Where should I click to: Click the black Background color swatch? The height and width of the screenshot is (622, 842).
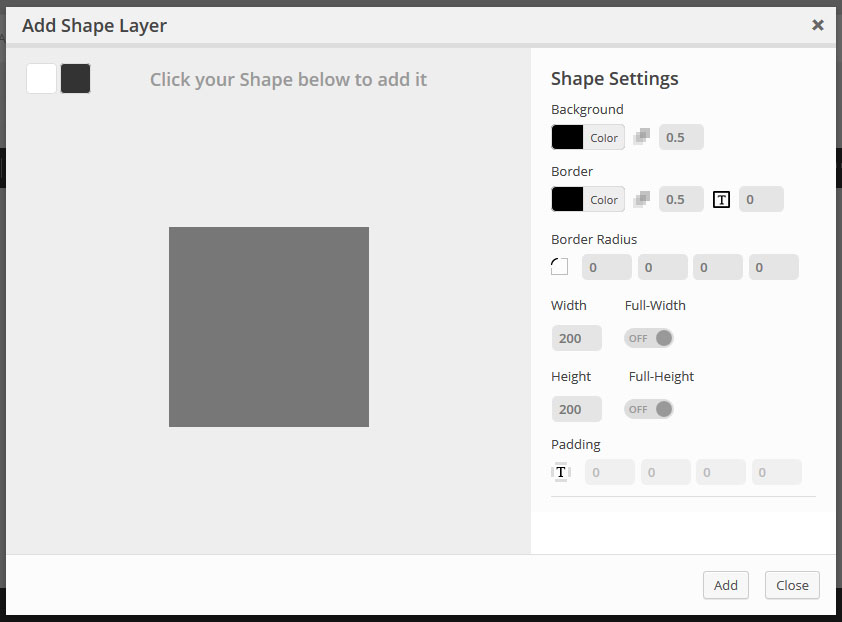coord(568,136)
